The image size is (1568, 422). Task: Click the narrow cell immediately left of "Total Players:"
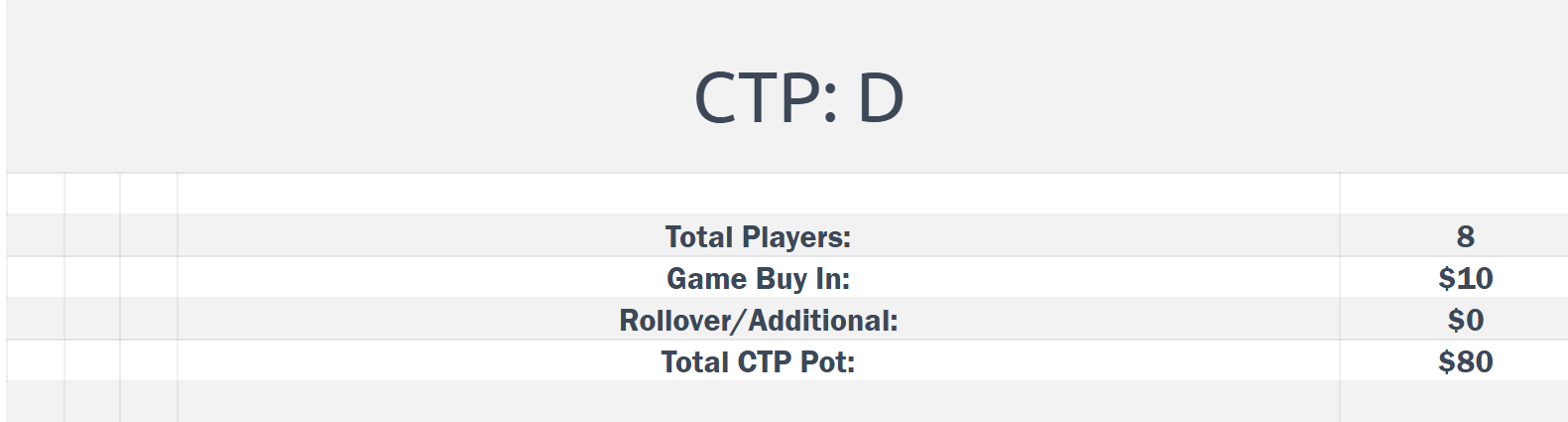[149, 236]
